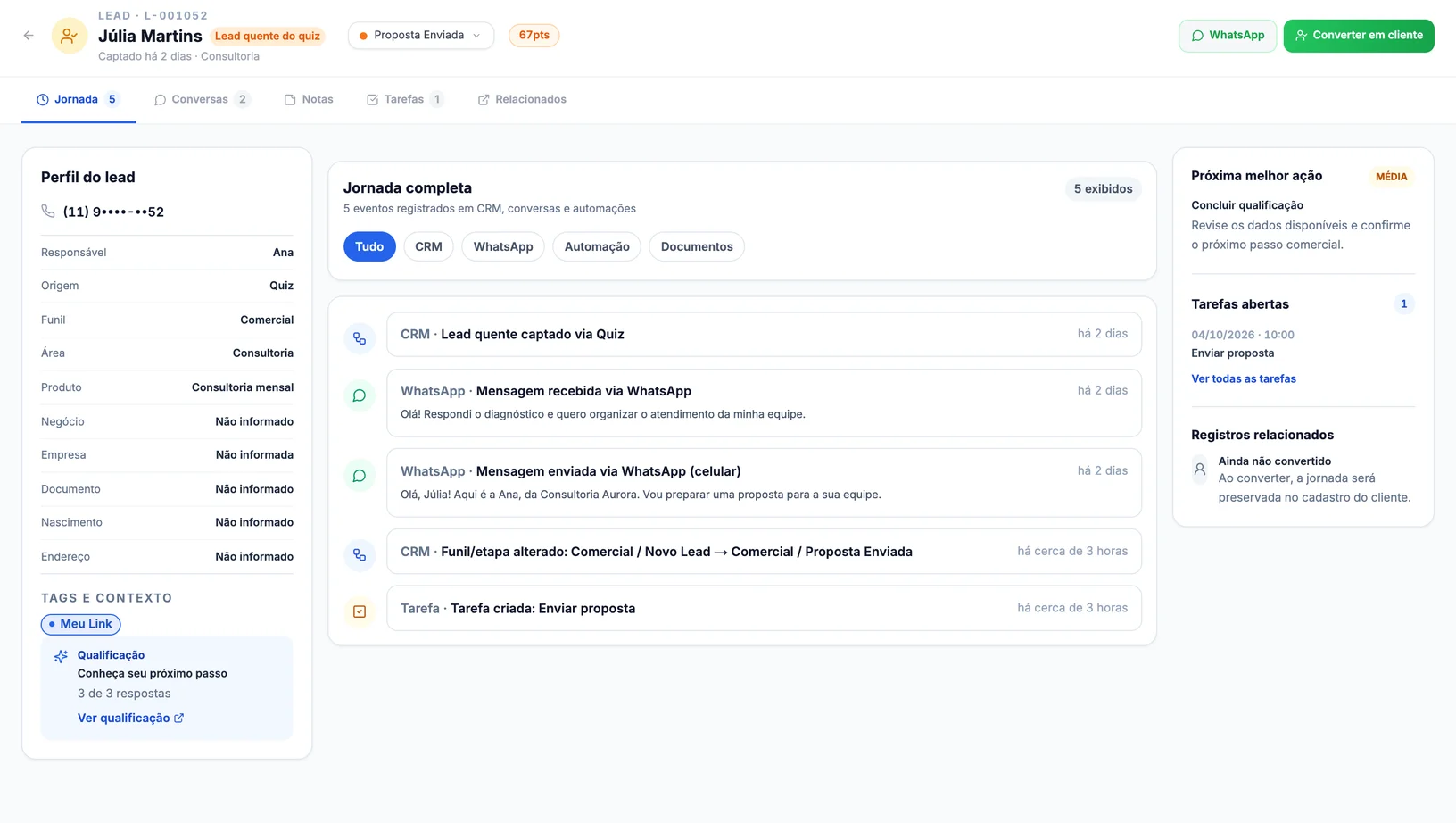The image size is (1456, 823).
Task: Click the phone icon in Perfil do lead
Action: tap(48, 212)
